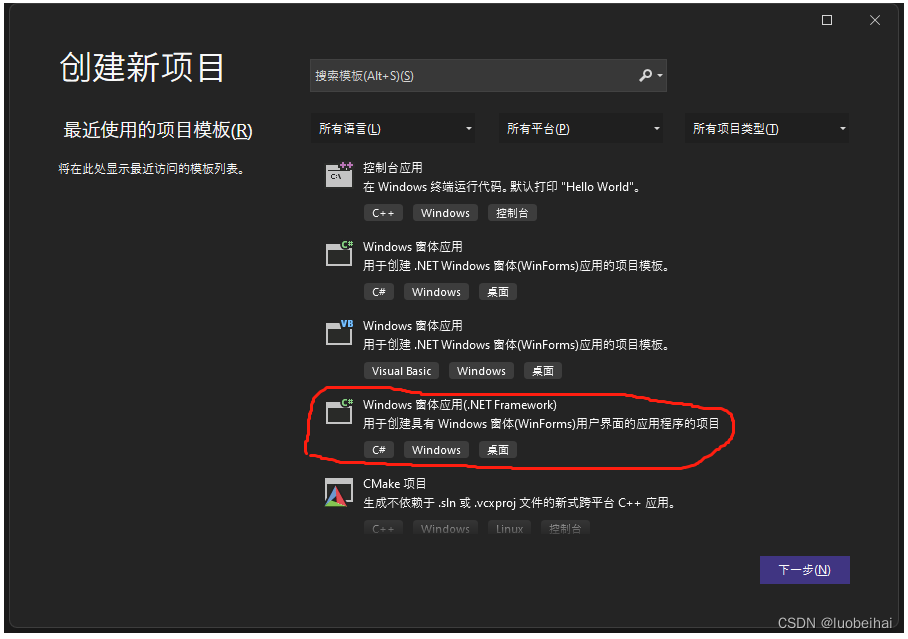Click the 桌面 tag inside the red circle
The width and height of the screenshot is (908, 639).
[497, 449]
